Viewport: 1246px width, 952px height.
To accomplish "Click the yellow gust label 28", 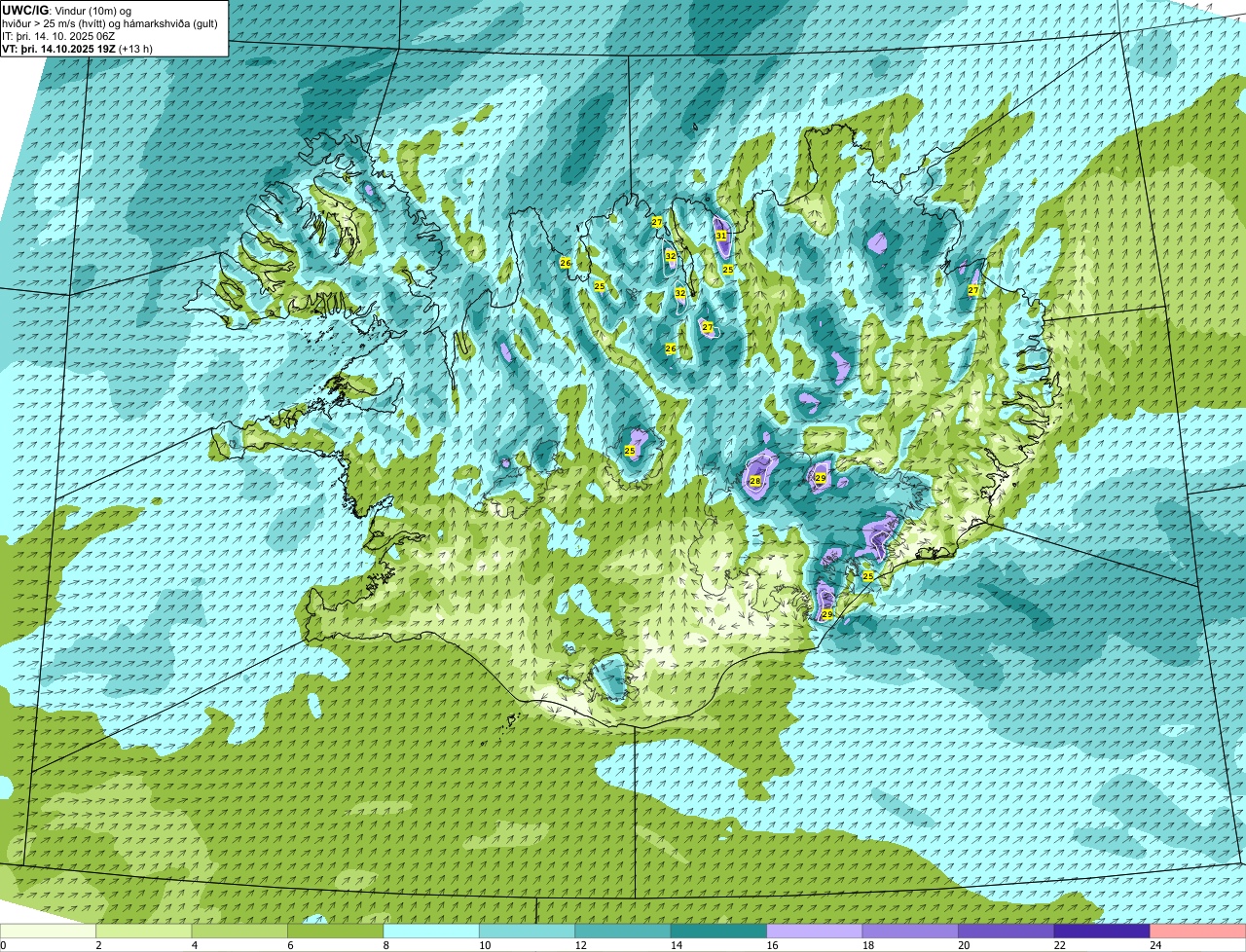I will pyautogui.click(x=755, y=481).
